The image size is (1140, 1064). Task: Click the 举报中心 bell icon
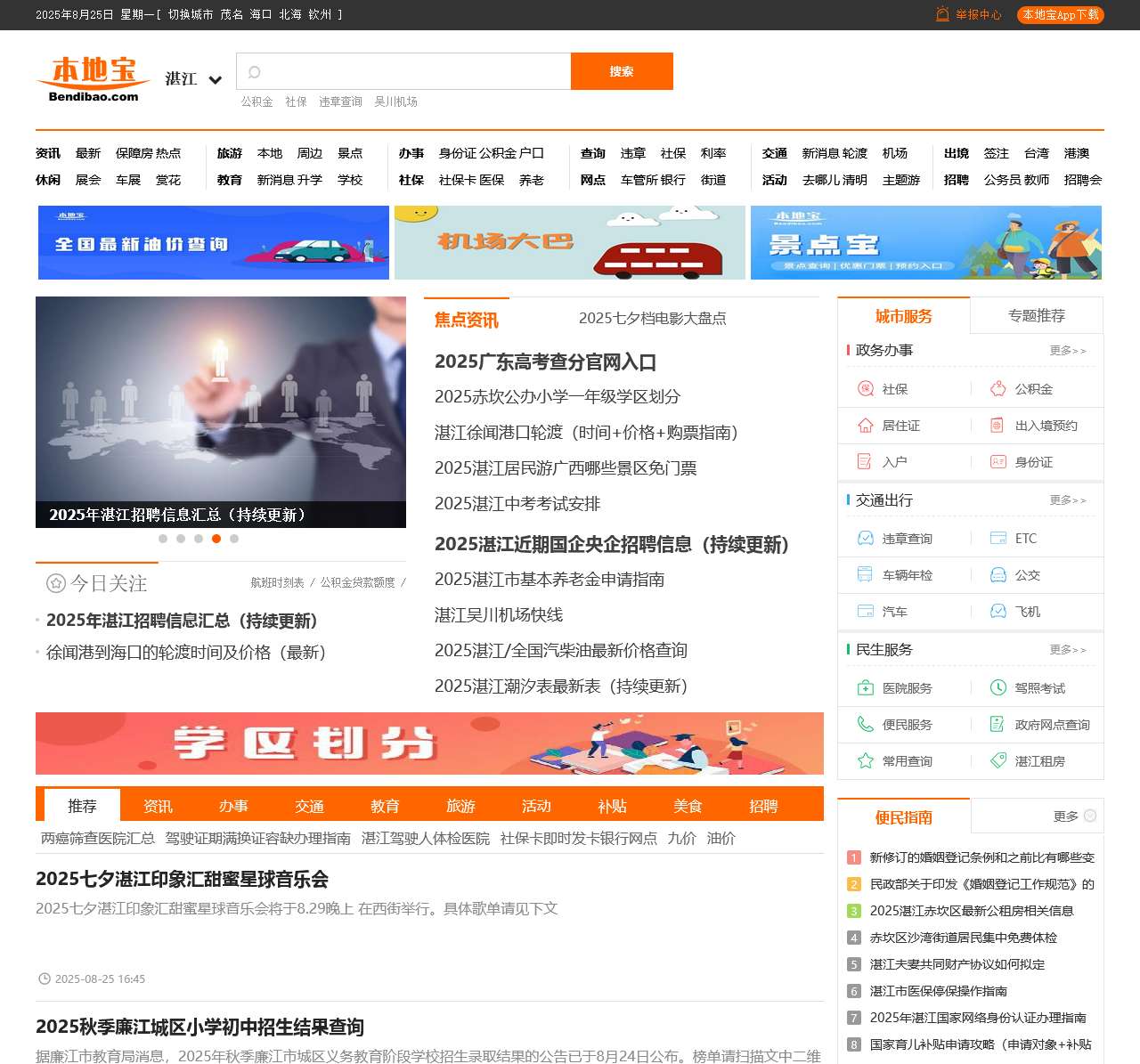click(940, 14)
